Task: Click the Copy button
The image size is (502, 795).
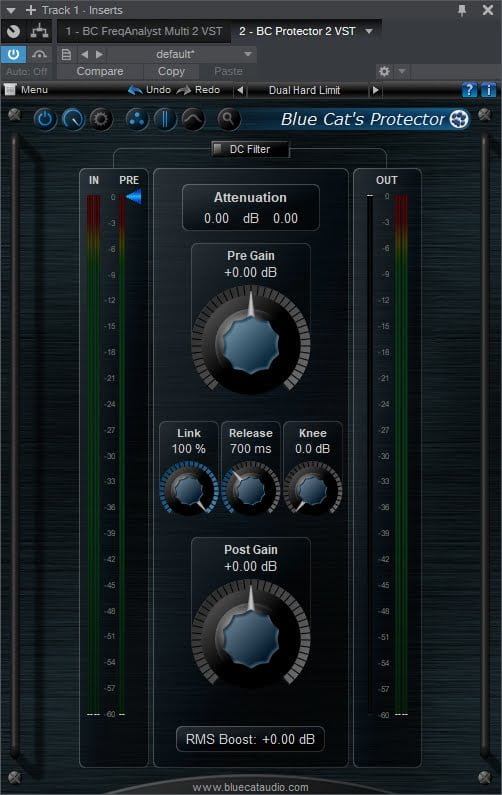Action: pos(171,71)
